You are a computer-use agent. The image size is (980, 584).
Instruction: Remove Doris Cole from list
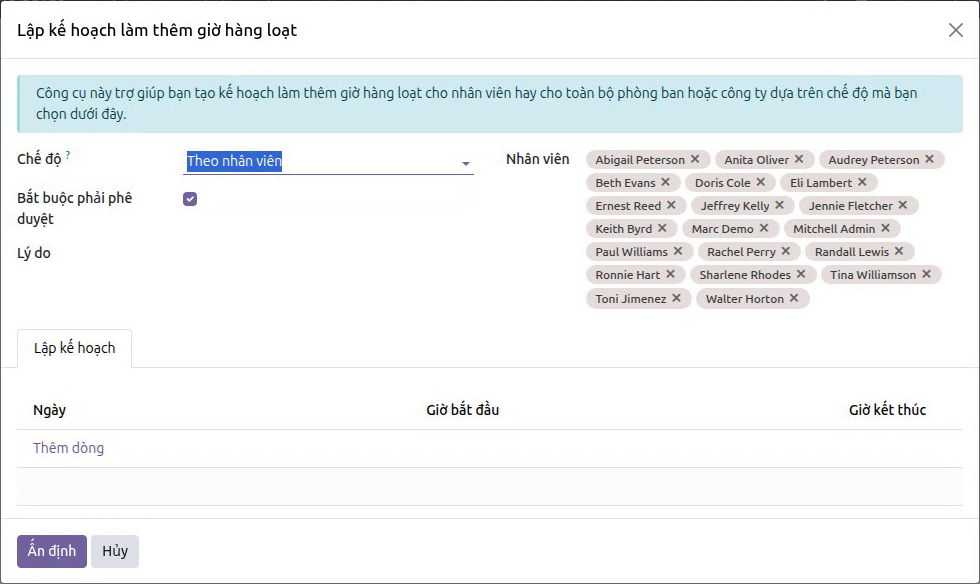[761, 182]
